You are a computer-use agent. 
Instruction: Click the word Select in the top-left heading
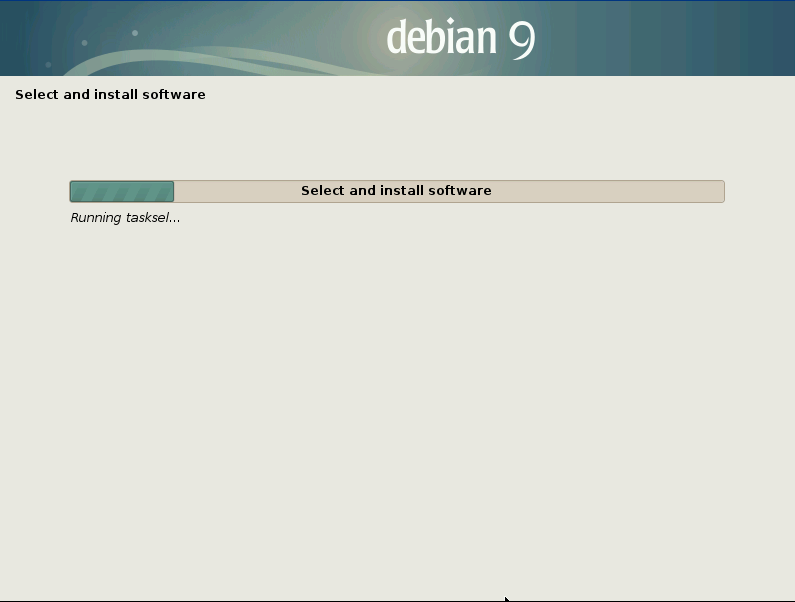pyautogui.click(x=35, y=95)
